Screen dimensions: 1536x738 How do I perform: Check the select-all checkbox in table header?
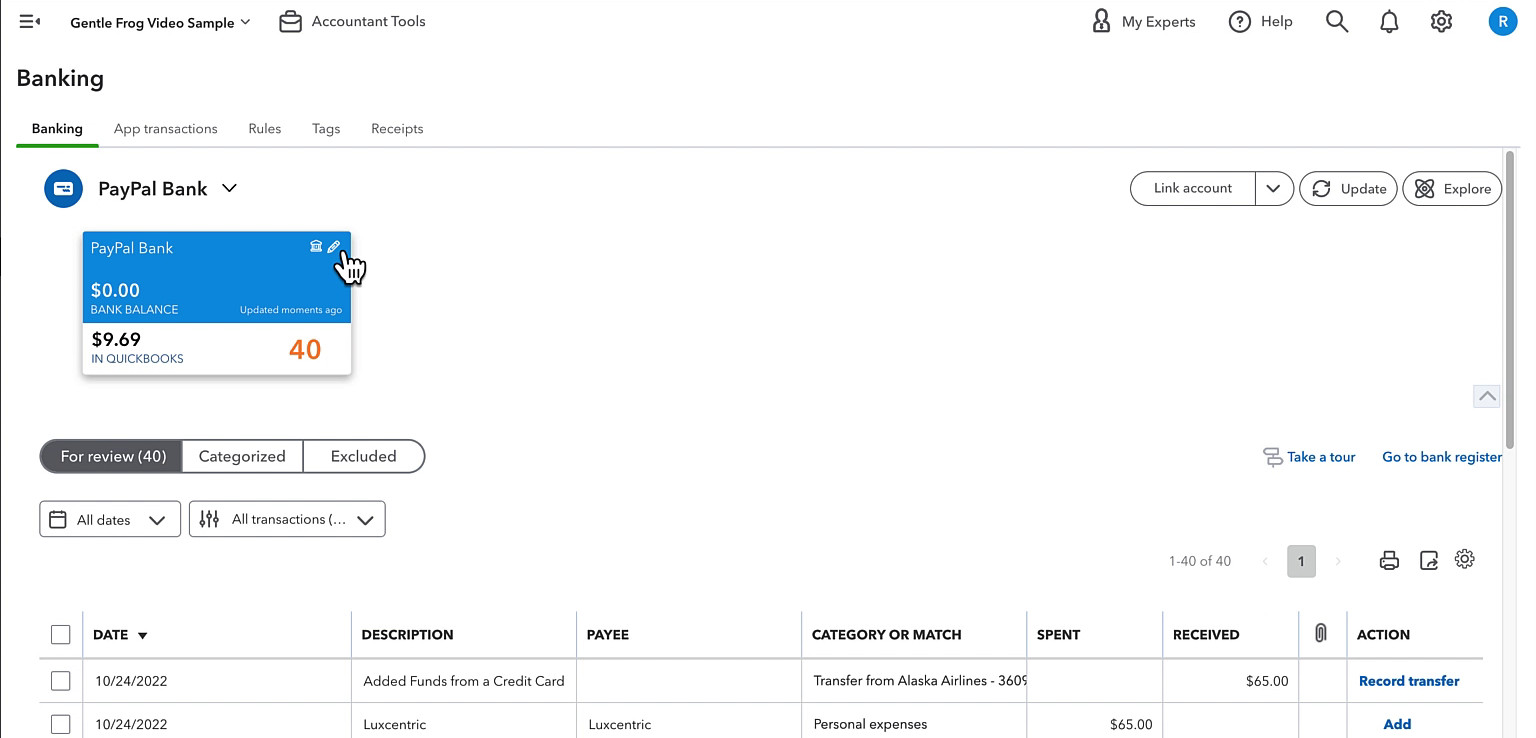[61, 634]
